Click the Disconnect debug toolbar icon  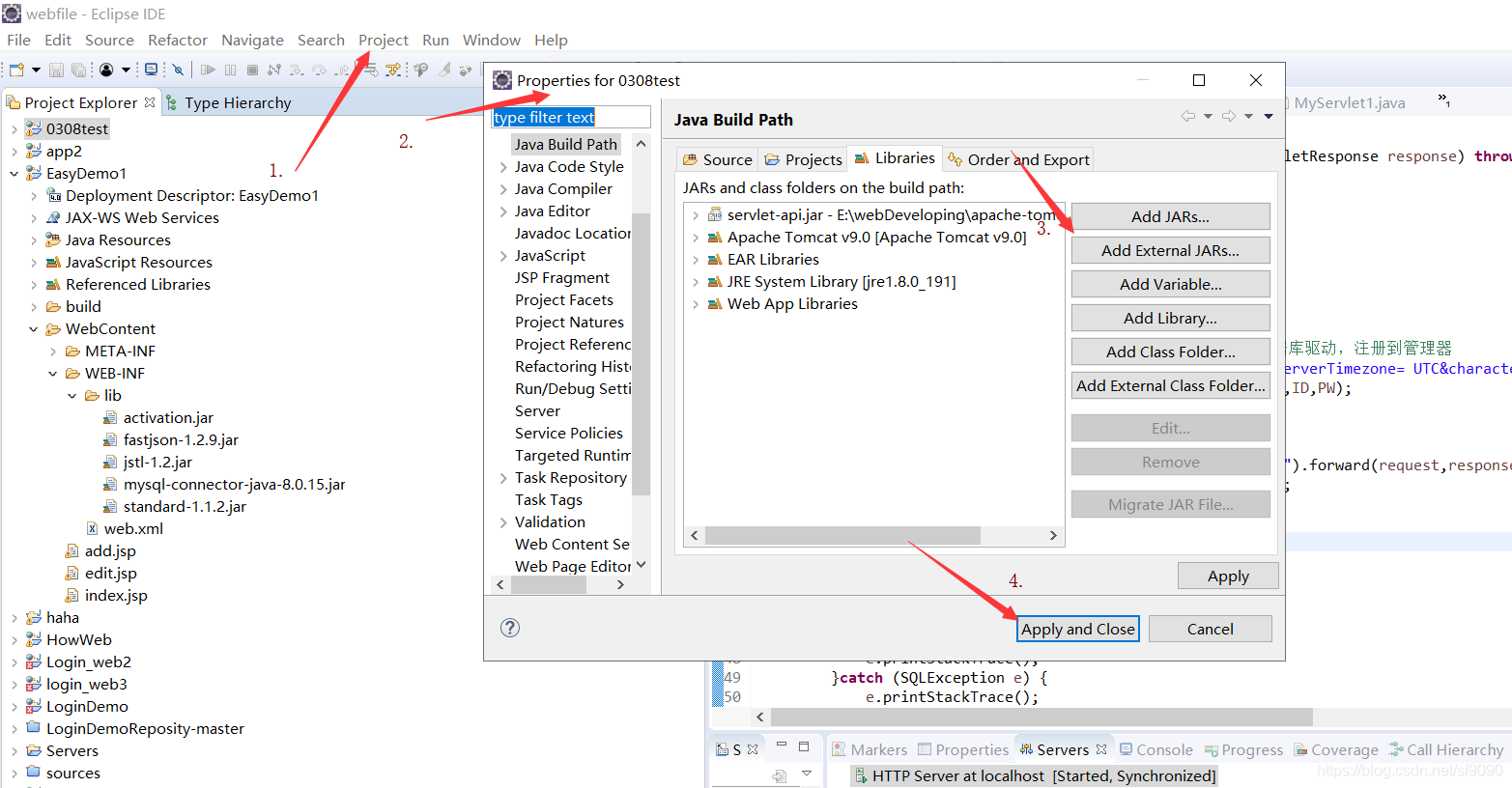[x=274, y=70]
